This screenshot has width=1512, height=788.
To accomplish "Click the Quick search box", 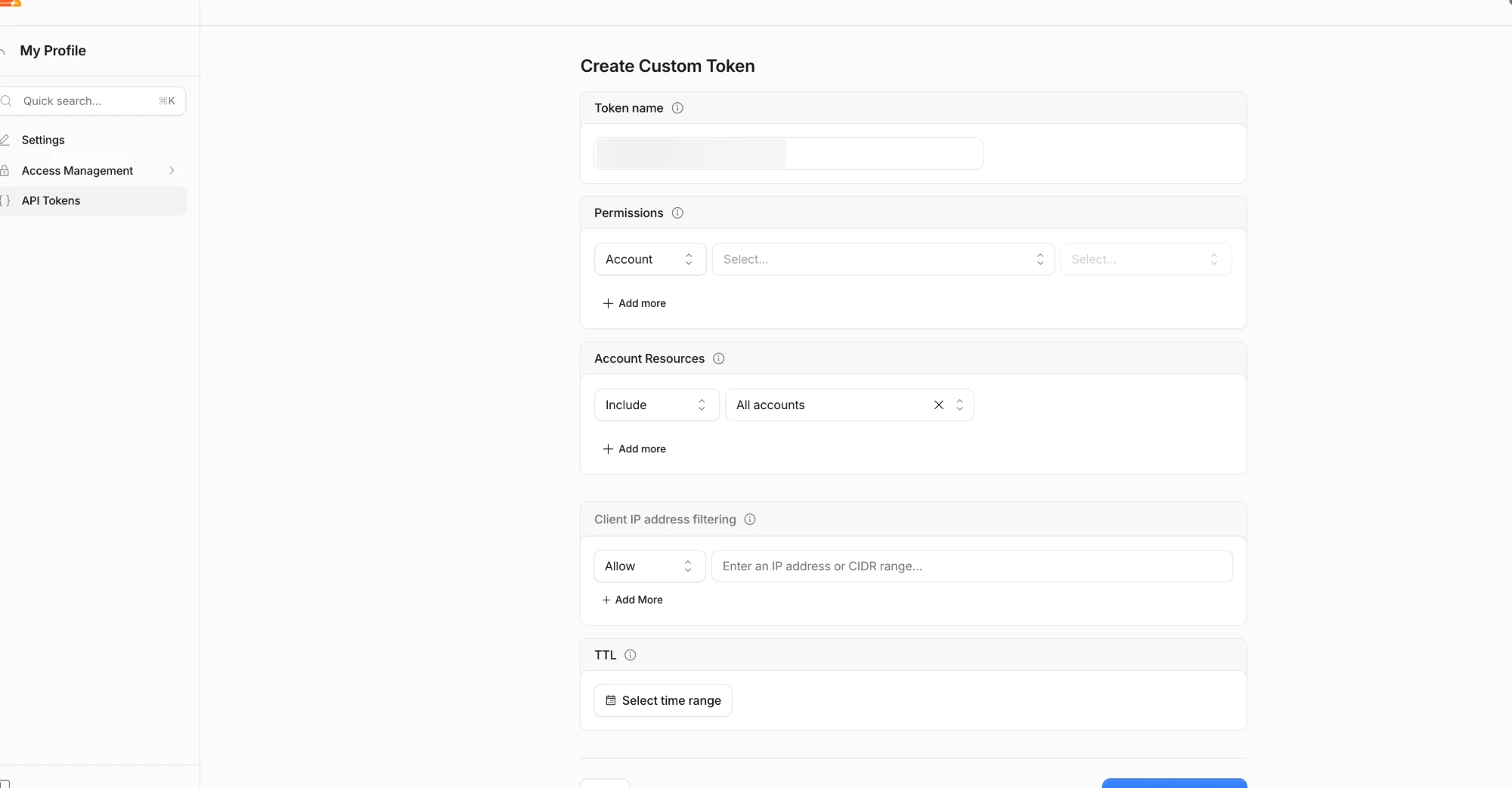I will [92, 101].
